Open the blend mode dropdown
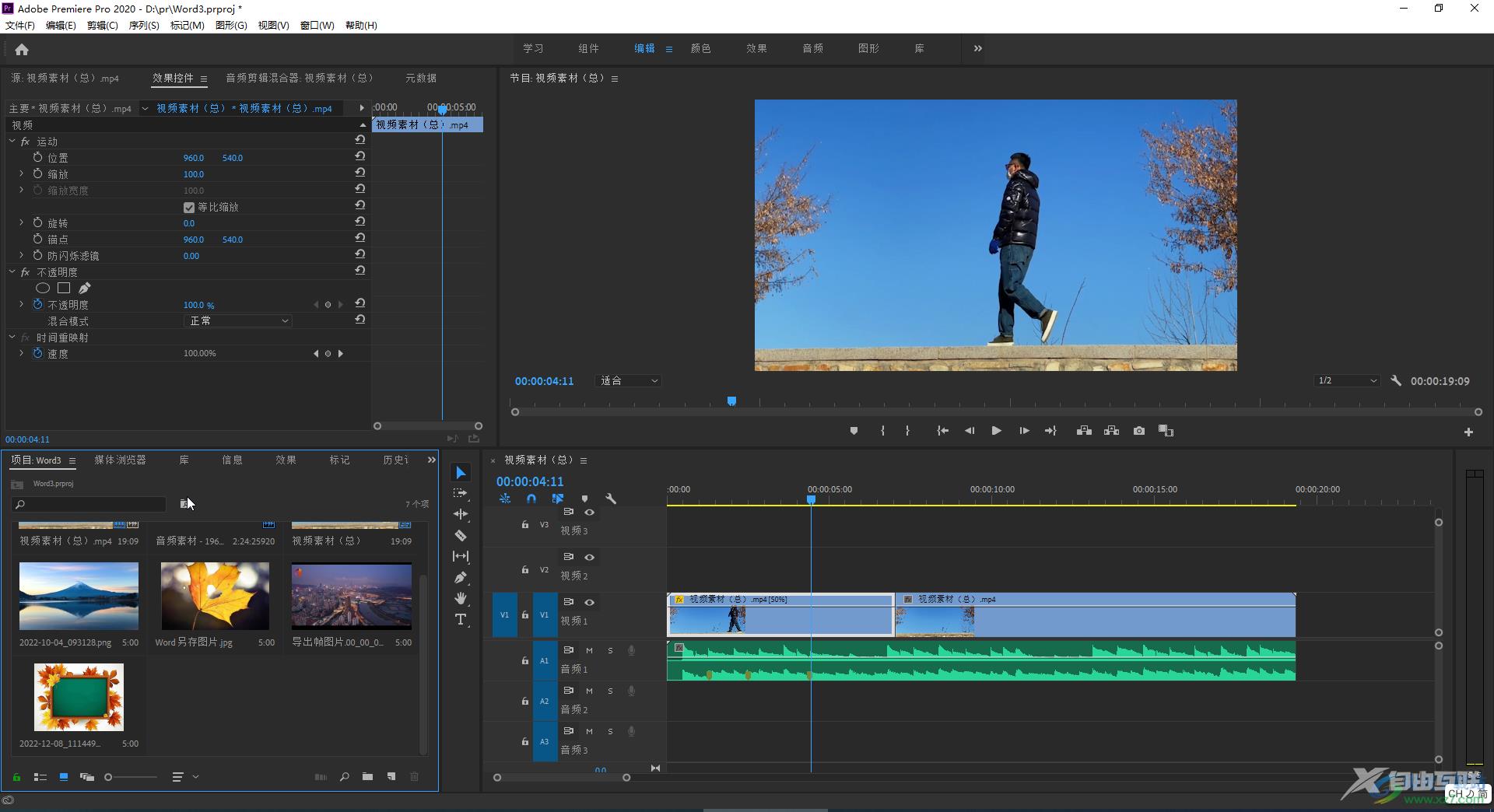 (x=238, y=320)
